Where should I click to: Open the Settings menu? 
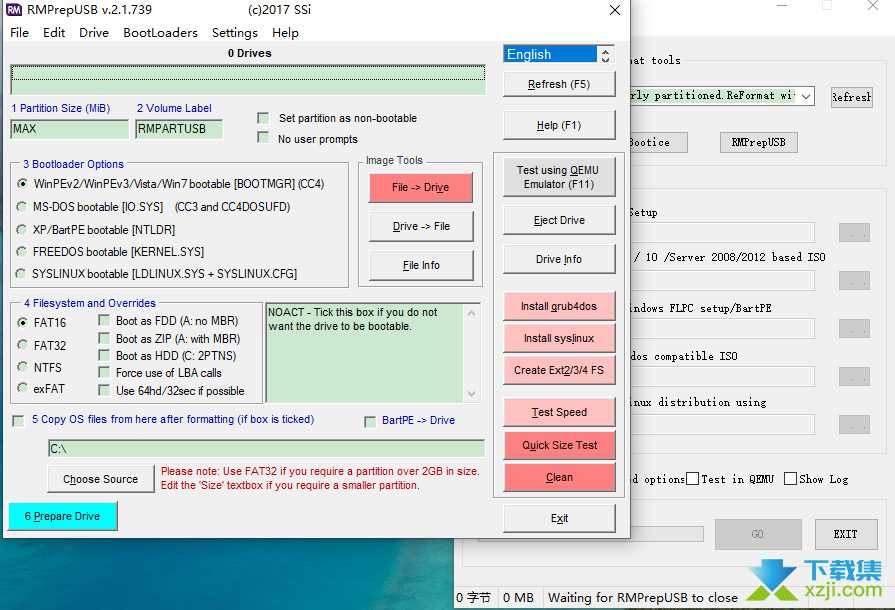pyautogui.click(x=235, y=33)
